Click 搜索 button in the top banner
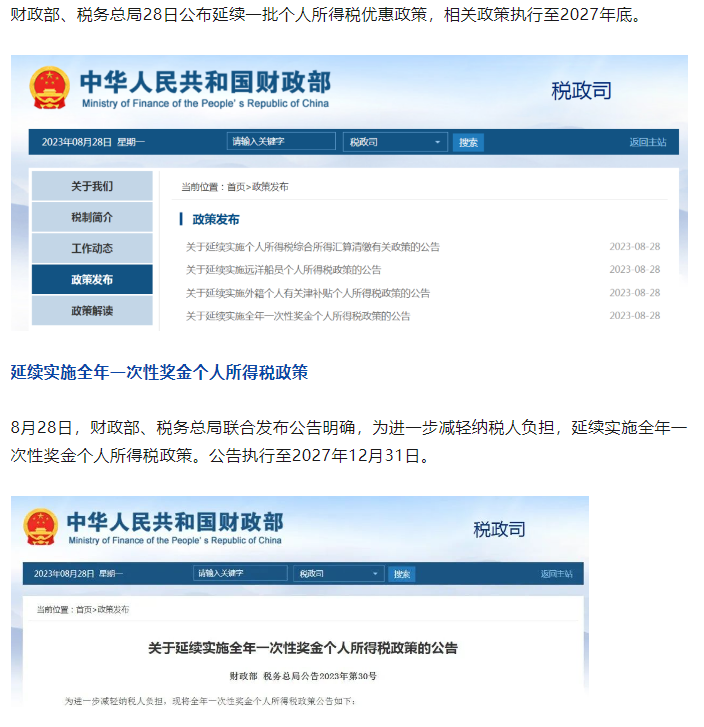 pyautogui.click(x=468, y=142)
